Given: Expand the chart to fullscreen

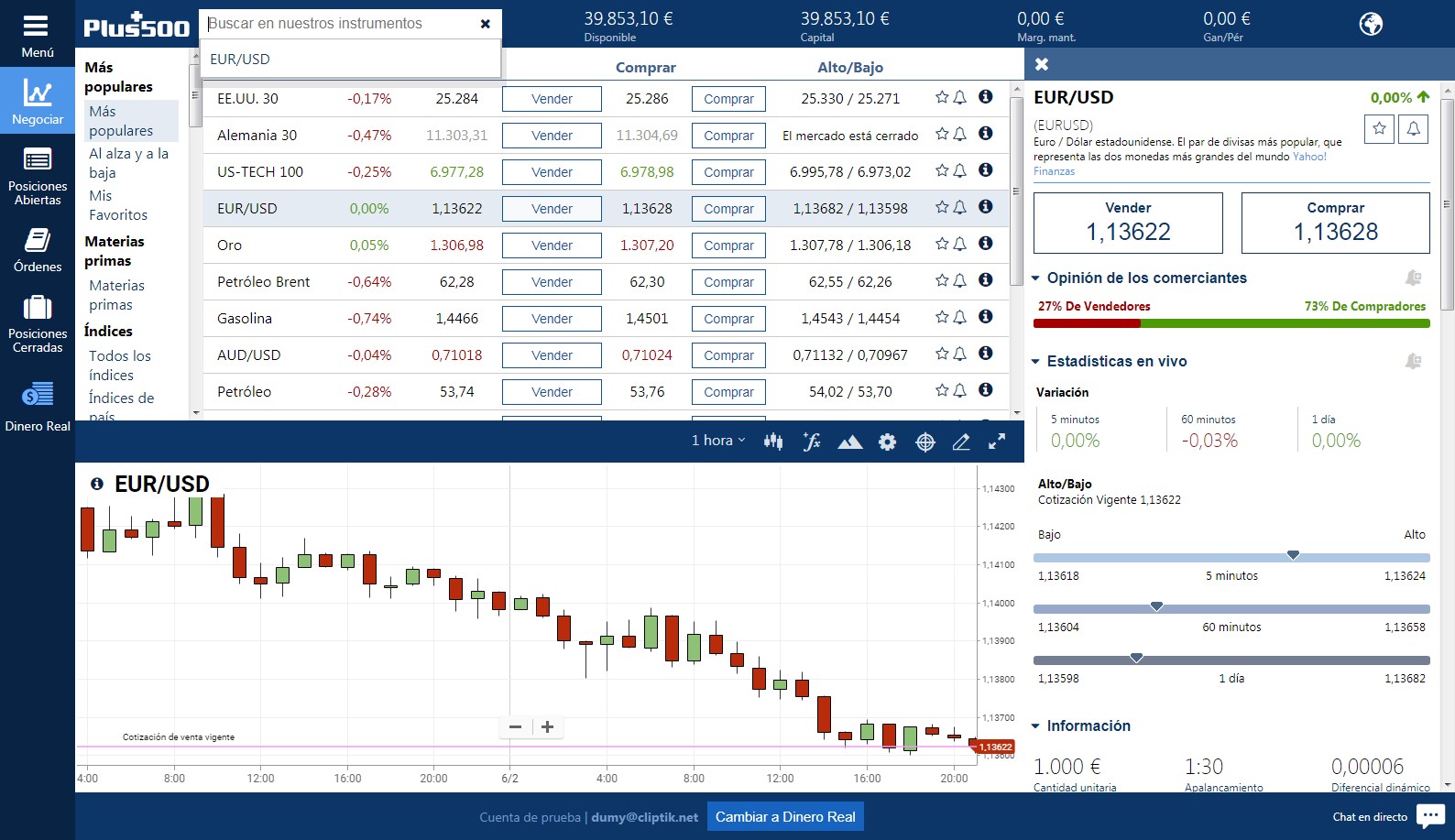Looking at the screenshot, I should [x=997, y=442].
